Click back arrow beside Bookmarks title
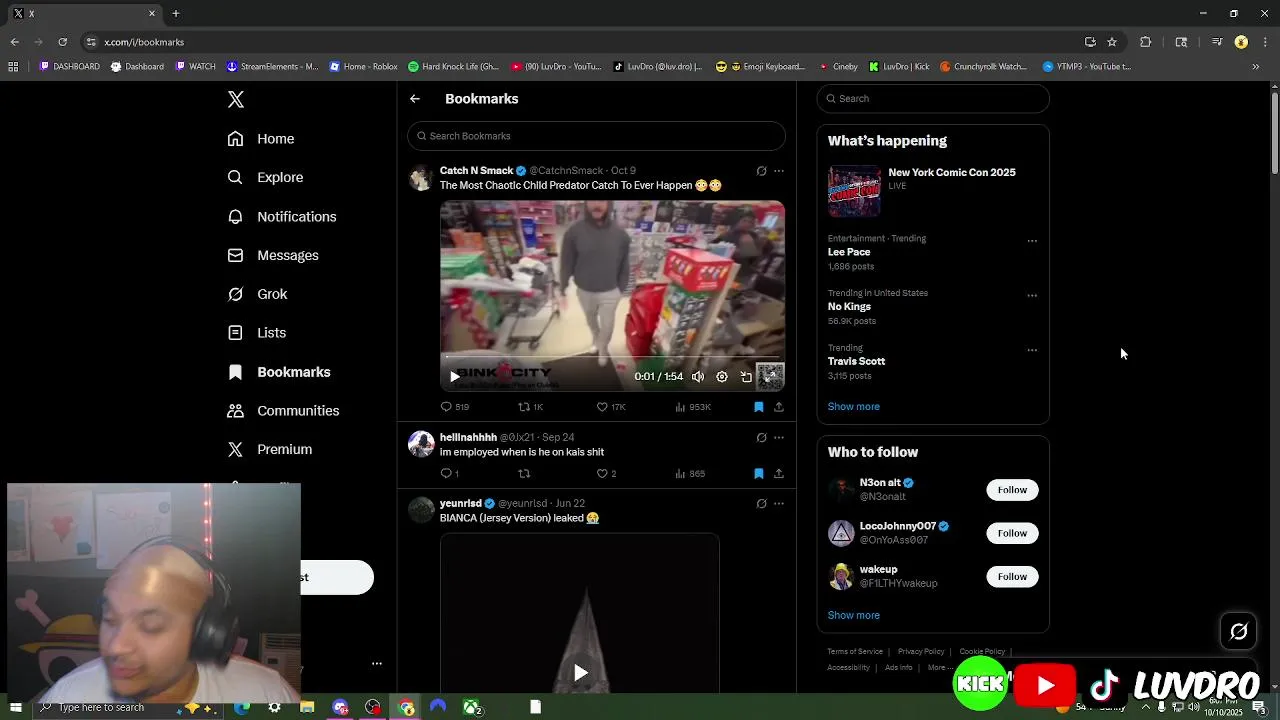The width and height of the screenshot is (1280, 720). tap(415, 99)
